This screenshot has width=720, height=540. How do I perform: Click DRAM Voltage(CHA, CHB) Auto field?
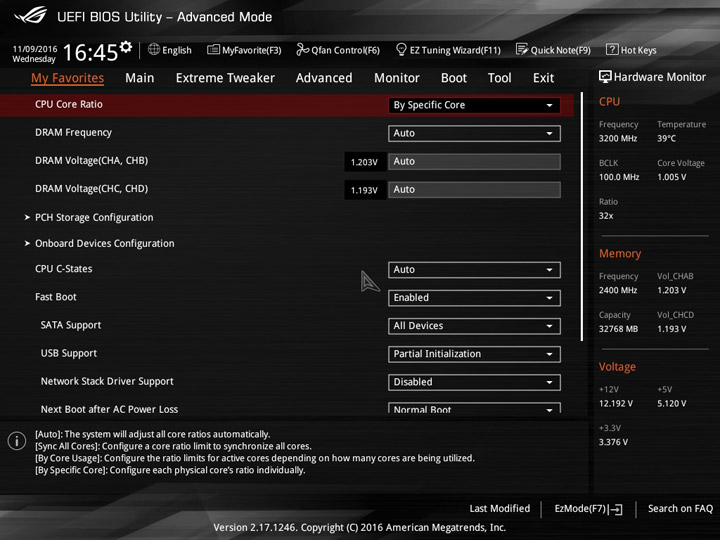point(474,162)
